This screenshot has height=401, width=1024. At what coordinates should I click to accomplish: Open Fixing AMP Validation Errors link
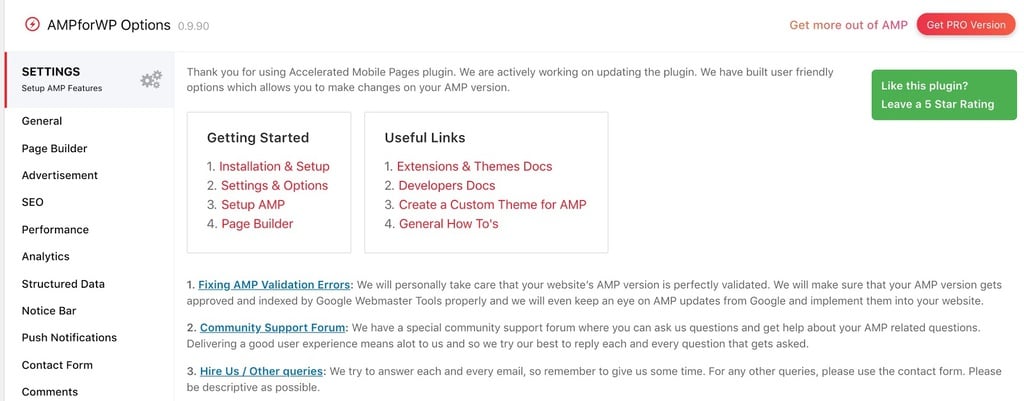[274, 285]
